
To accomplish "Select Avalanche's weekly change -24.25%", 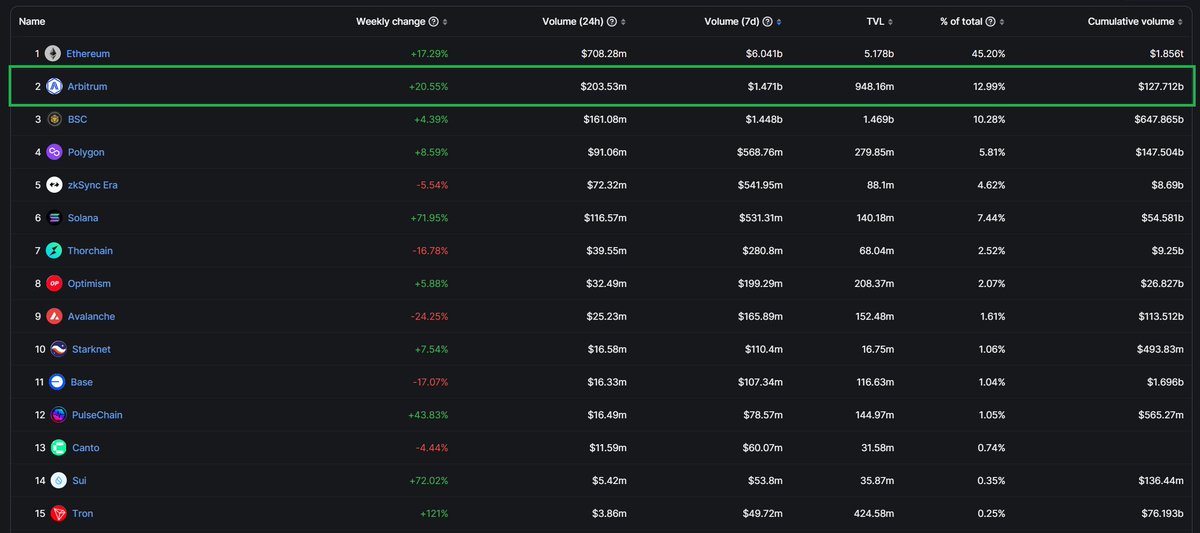I will [429, 316].
